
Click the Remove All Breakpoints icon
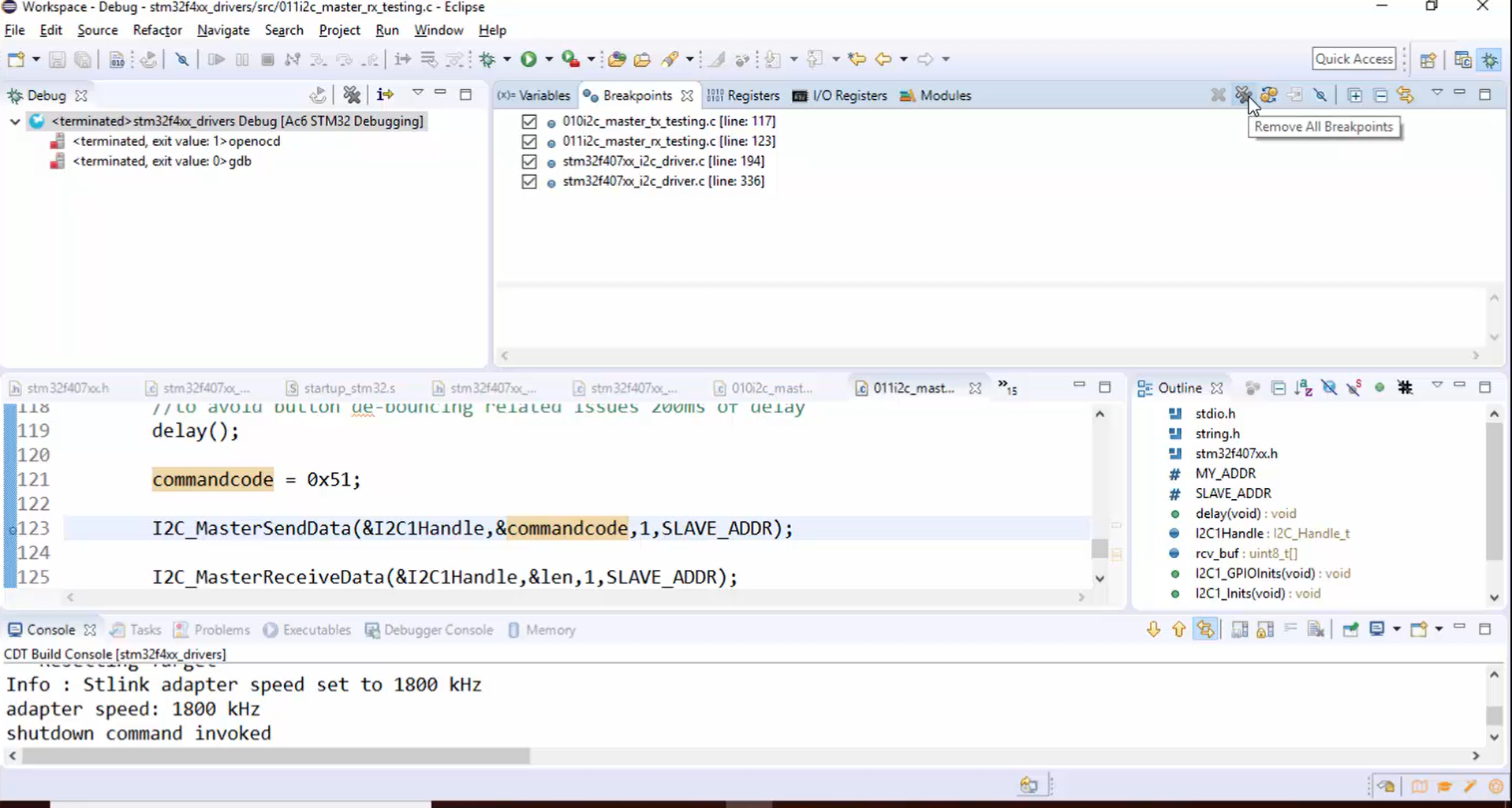click(1243, 95)
